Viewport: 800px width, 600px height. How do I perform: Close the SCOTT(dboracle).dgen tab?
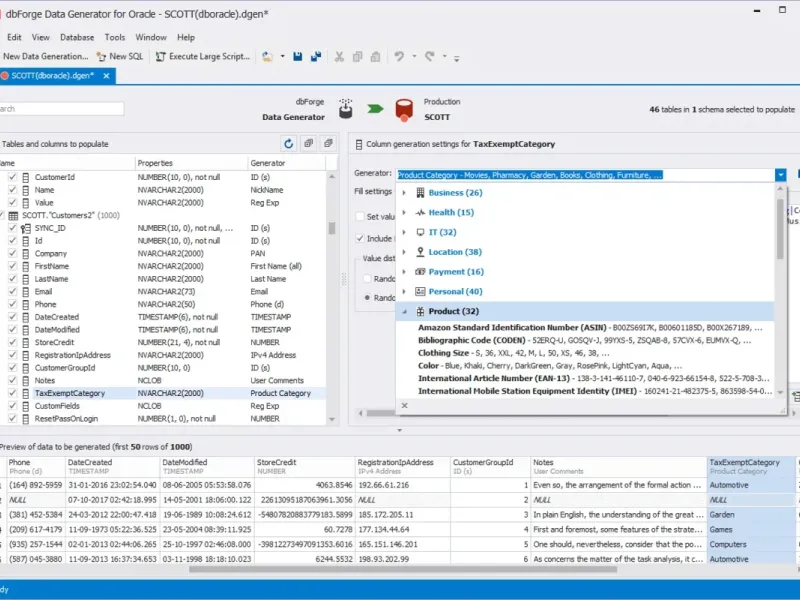(105, 75)
